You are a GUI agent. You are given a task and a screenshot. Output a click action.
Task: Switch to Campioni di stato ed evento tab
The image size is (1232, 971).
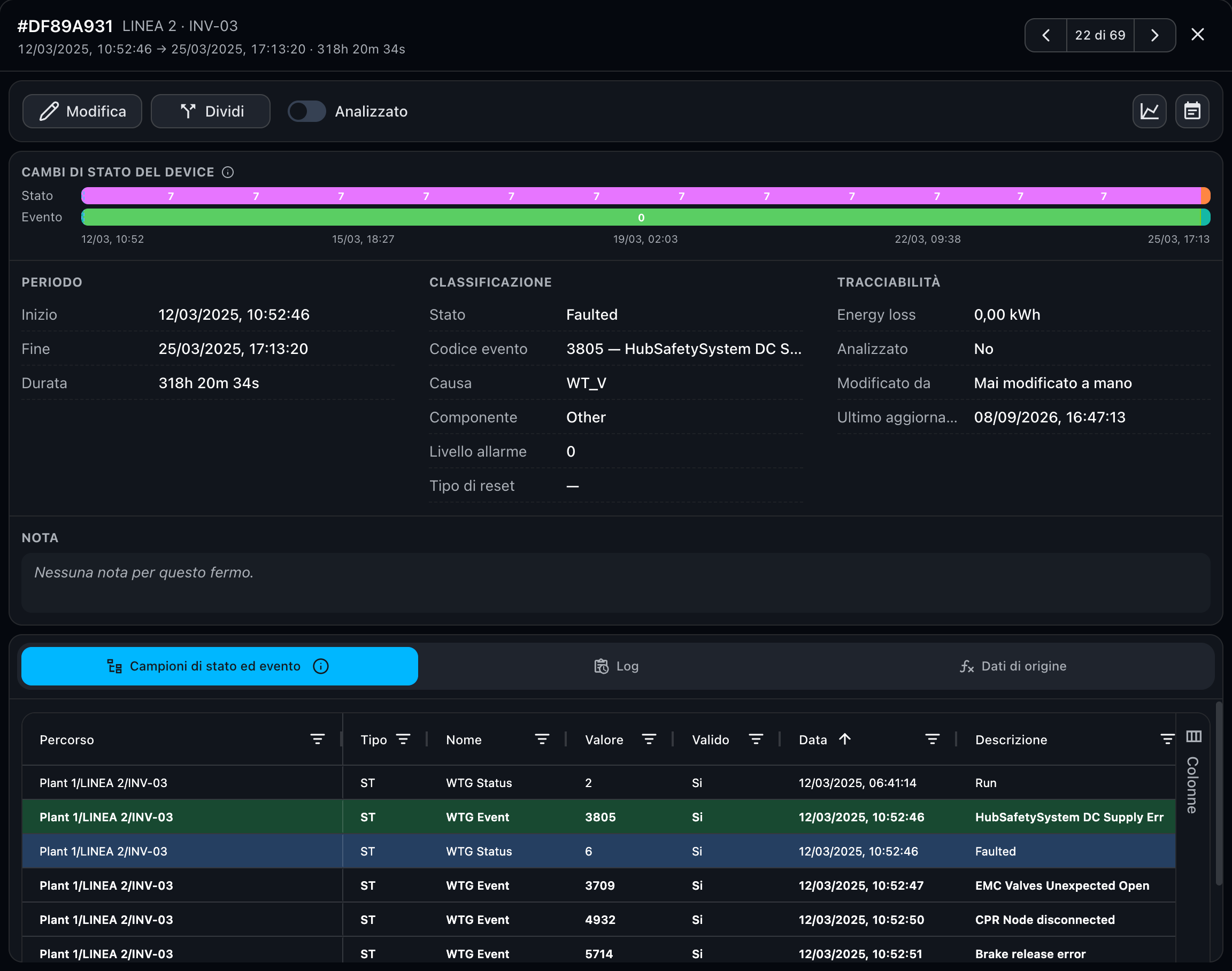click(219, 666)
